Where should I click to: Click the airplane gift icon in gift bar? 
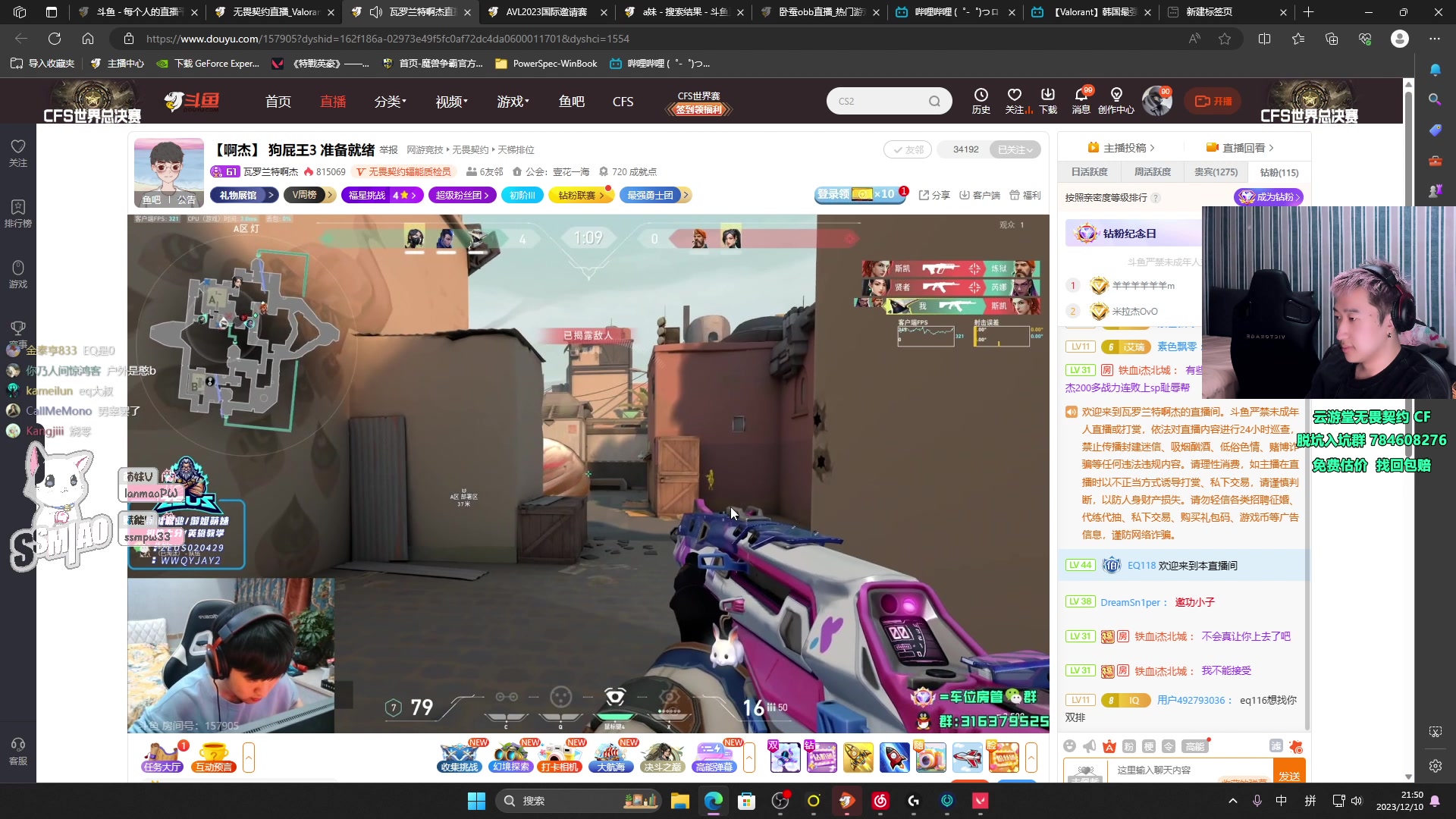tap(967, 758)
